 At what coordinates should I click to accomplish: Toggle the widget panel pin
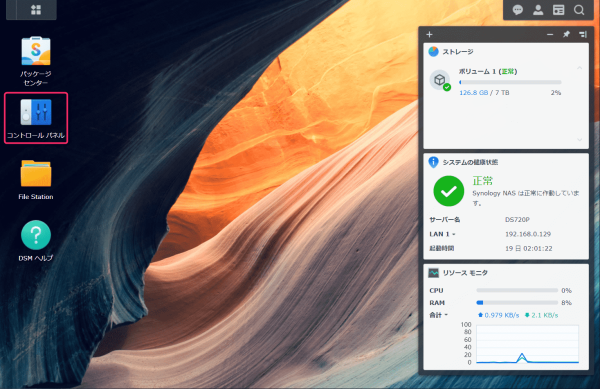566,34
